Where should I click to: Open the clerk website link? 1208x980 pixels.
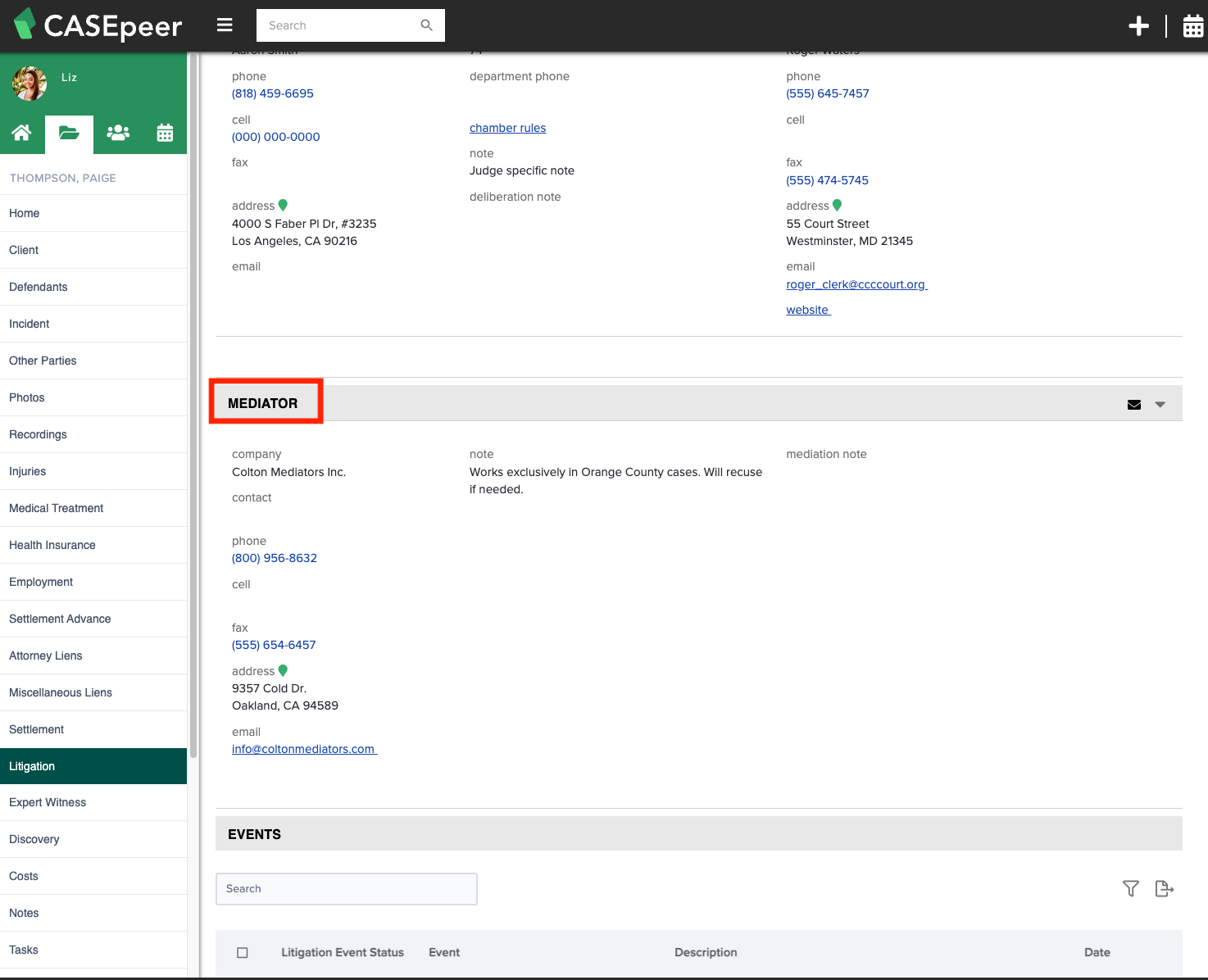pyautogui.click(x=808, y=310)
